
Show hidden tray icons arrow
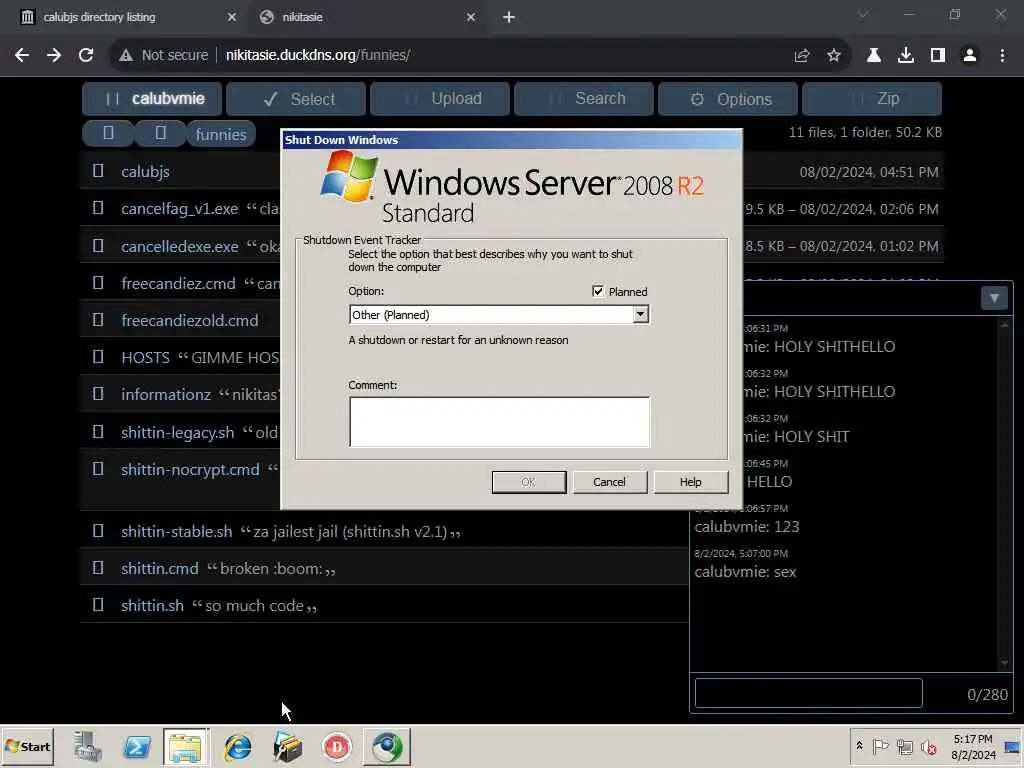click(859, 746)
